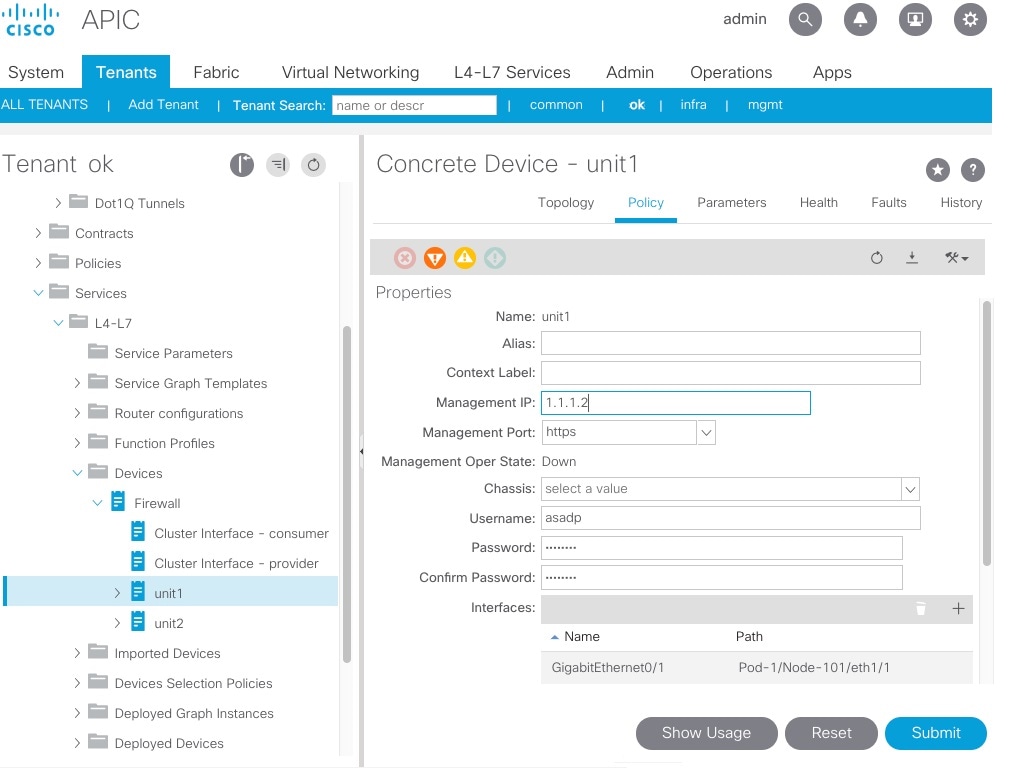The image size is (1010, 768).
Task: Collapse the L4-L7 tree node
Action: [58, 323]
